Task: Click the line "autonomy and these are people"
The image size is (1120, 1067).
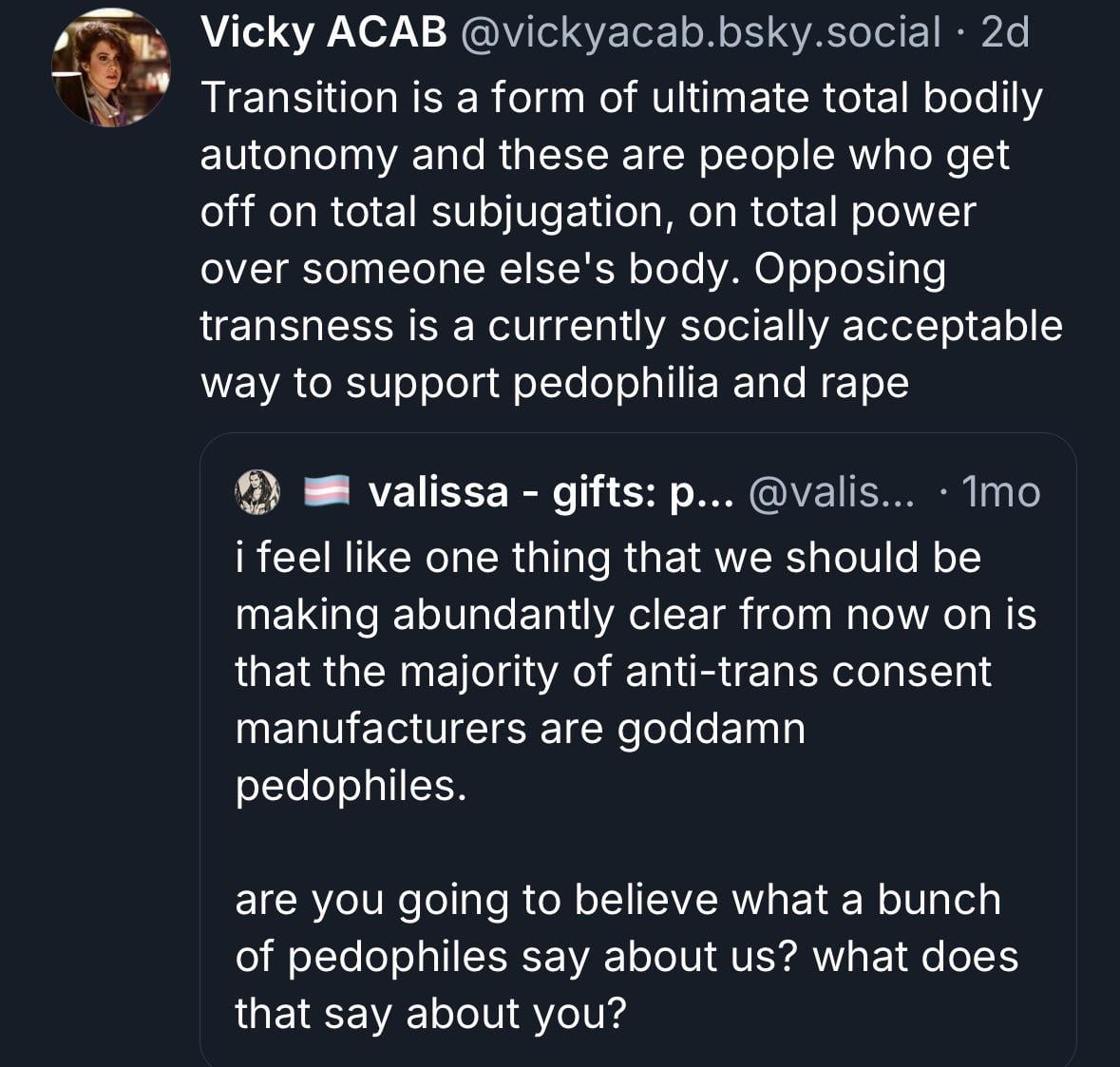Action: (x=604, y=156)
